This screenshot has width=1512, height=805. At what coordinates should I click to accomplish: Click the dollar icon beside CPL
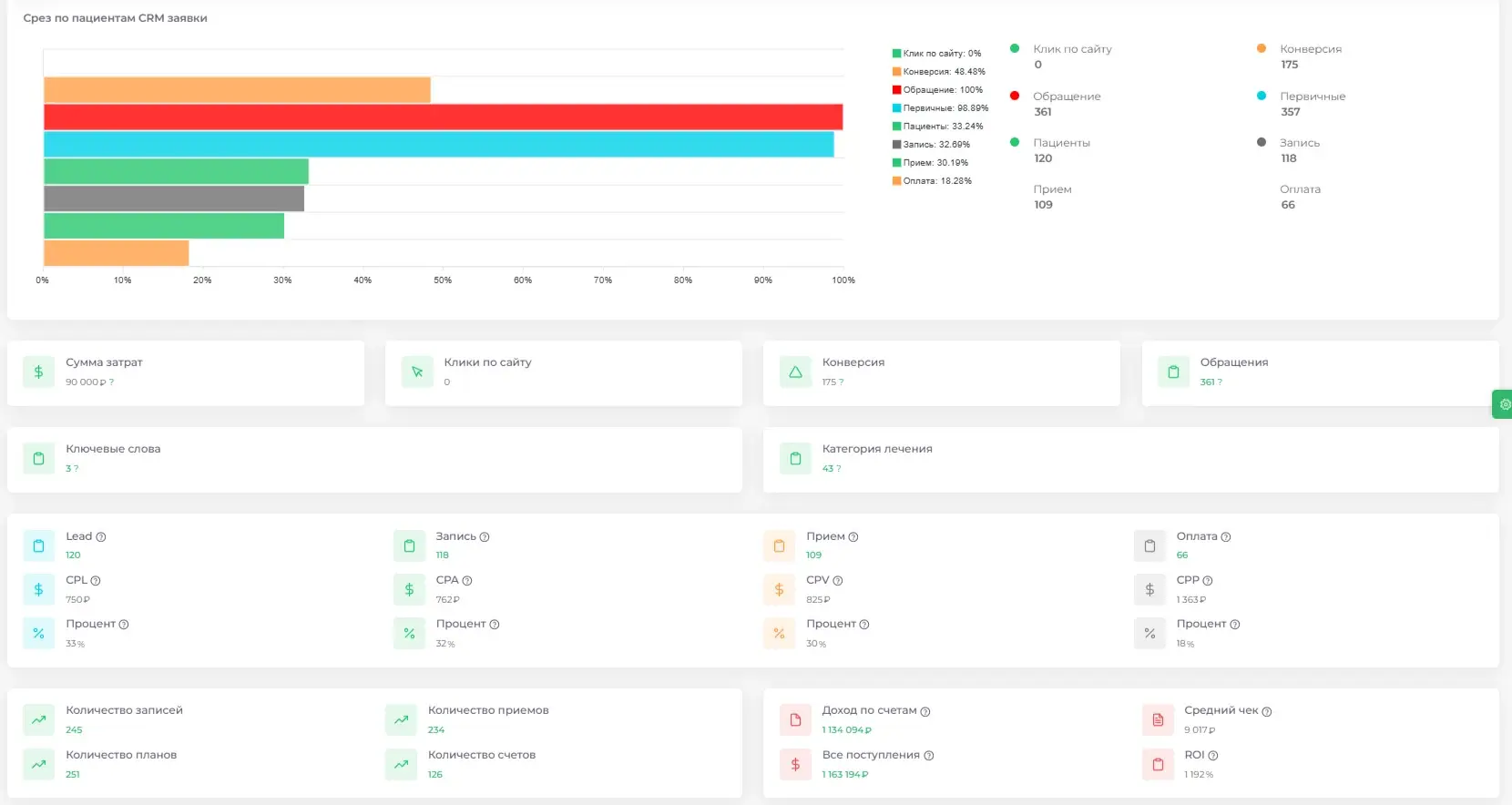click(38, 589)
